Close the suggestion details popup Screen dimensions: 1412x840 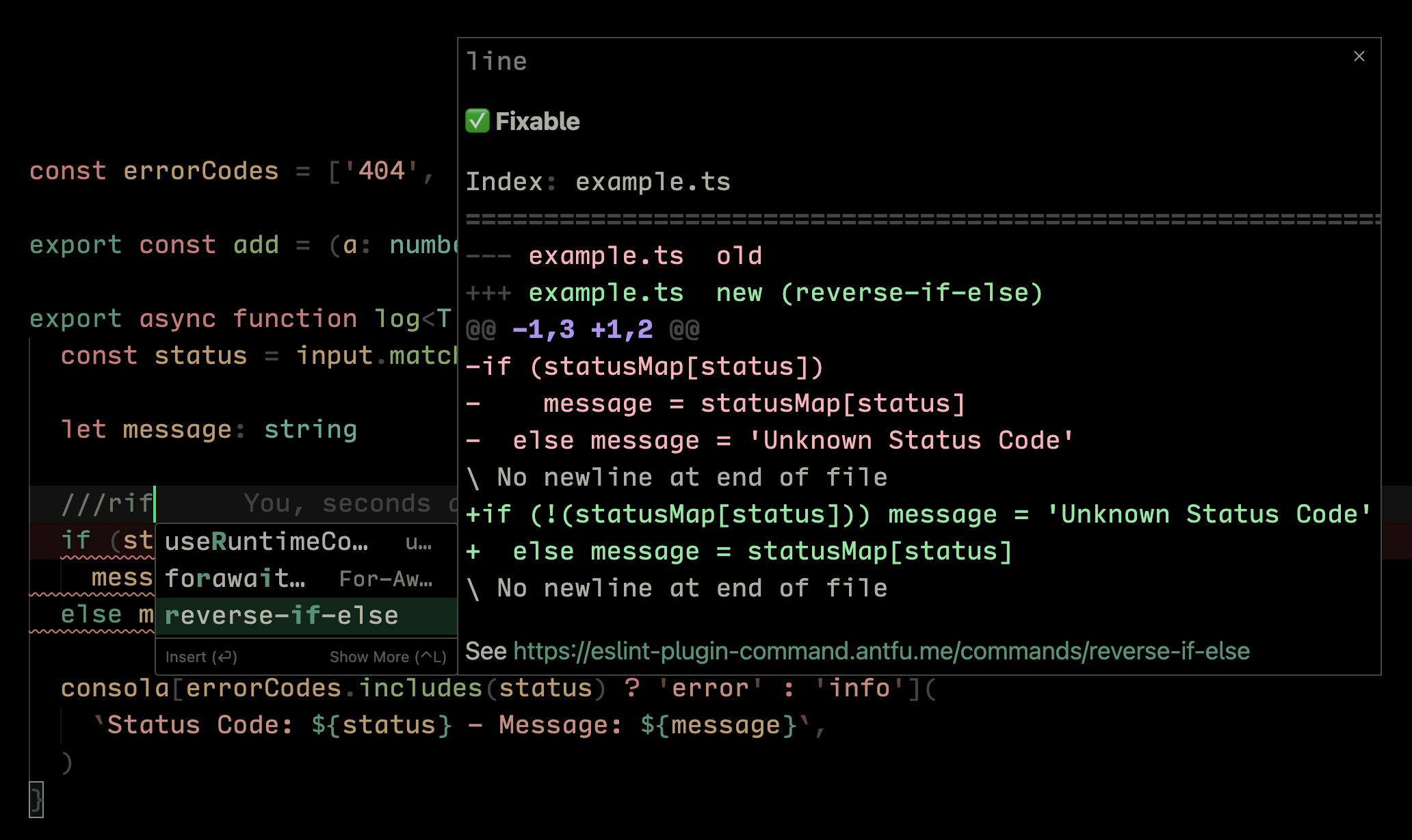1359,57
